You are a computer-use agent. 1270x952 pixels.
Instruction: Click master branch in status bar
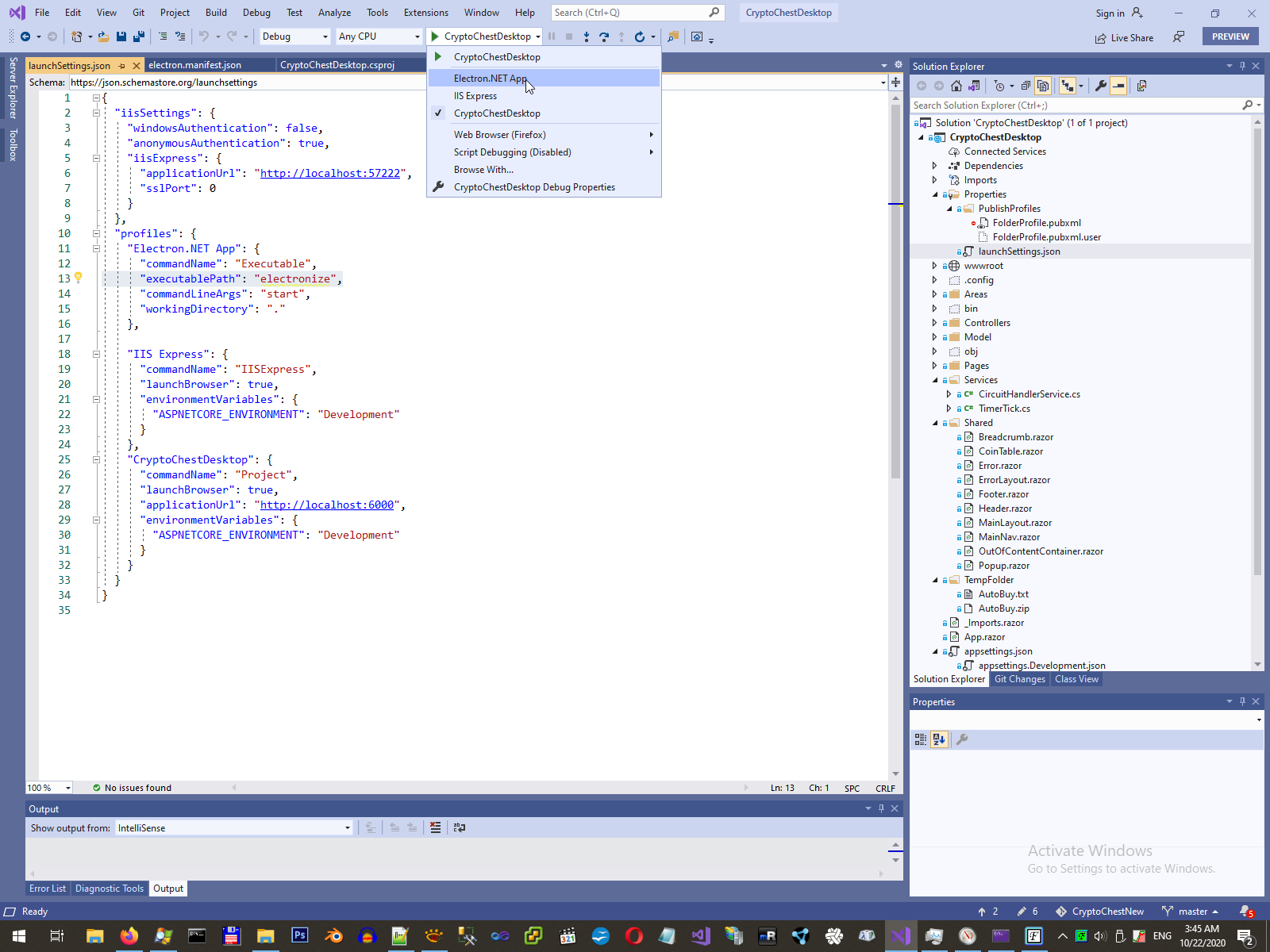click(x=1190, y=912)
